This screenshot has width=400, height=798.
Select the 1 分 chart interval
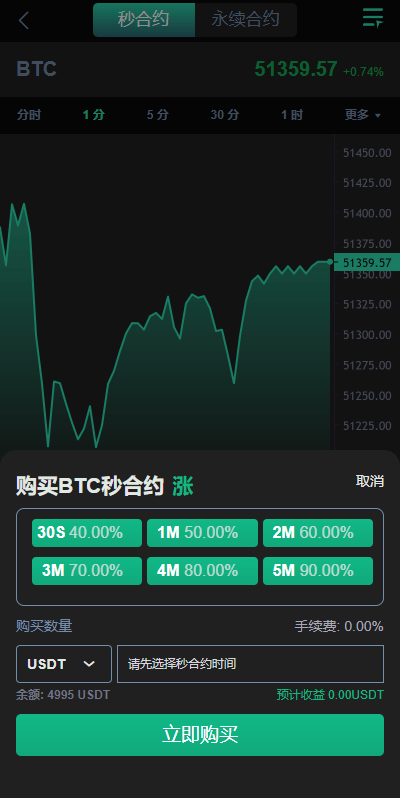point(94,115)
